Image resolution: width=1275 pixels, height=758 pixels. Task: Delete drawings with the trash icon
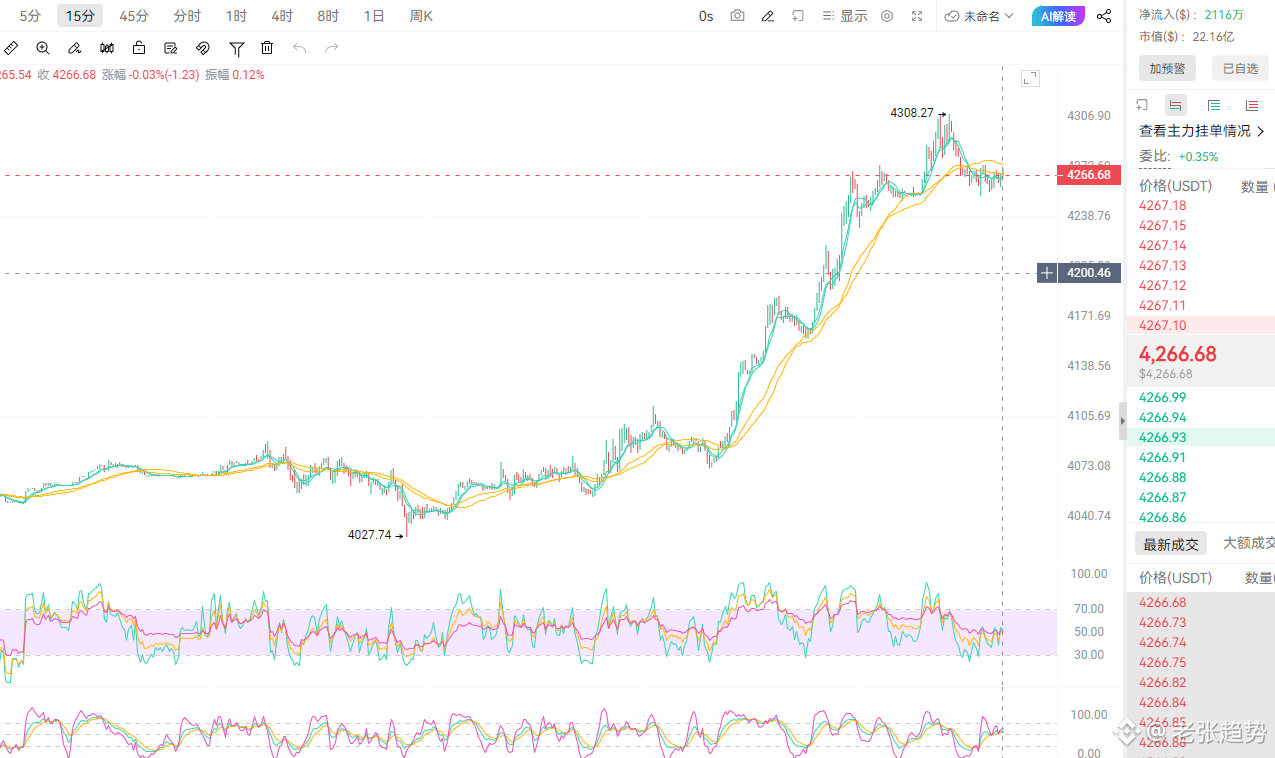tap(267, 48)
